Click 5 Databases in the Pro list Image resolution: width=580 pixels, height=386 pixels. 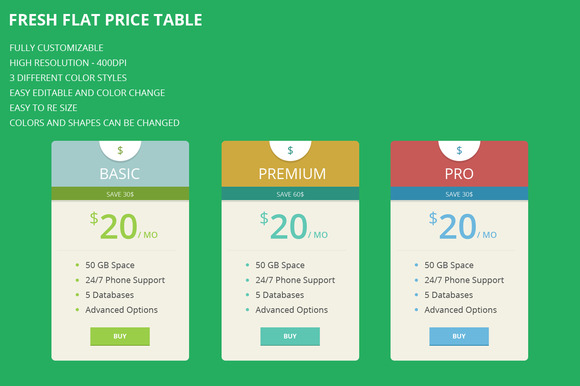(x=449, y=295)
